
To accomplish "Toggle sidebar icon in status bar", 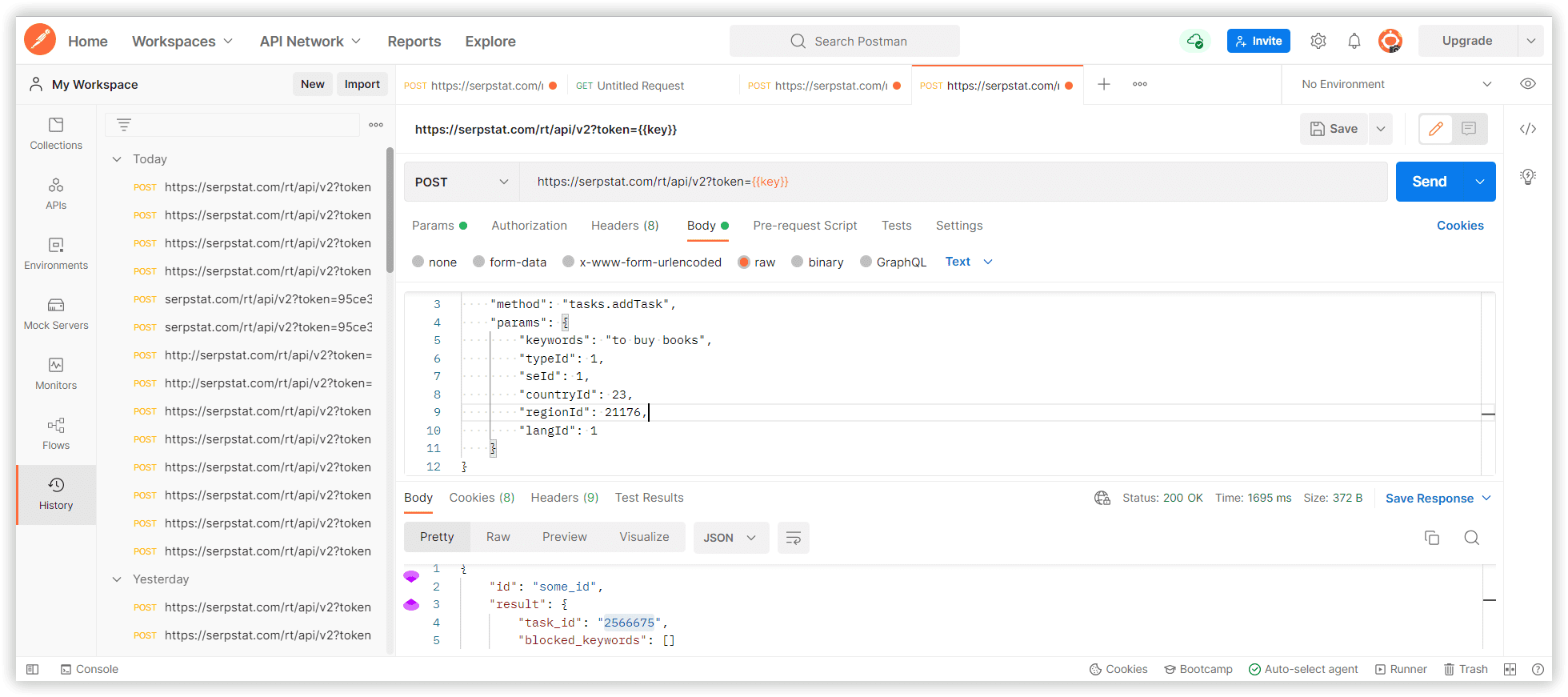I will (x=33, y=669).
